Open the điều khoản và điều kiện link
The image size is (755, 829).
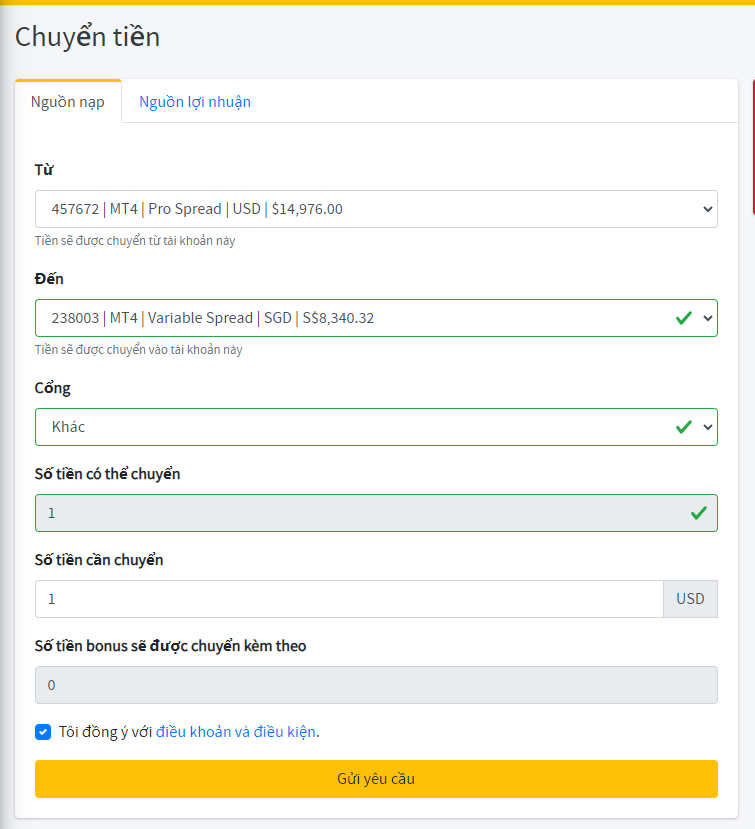coord(236,732)
